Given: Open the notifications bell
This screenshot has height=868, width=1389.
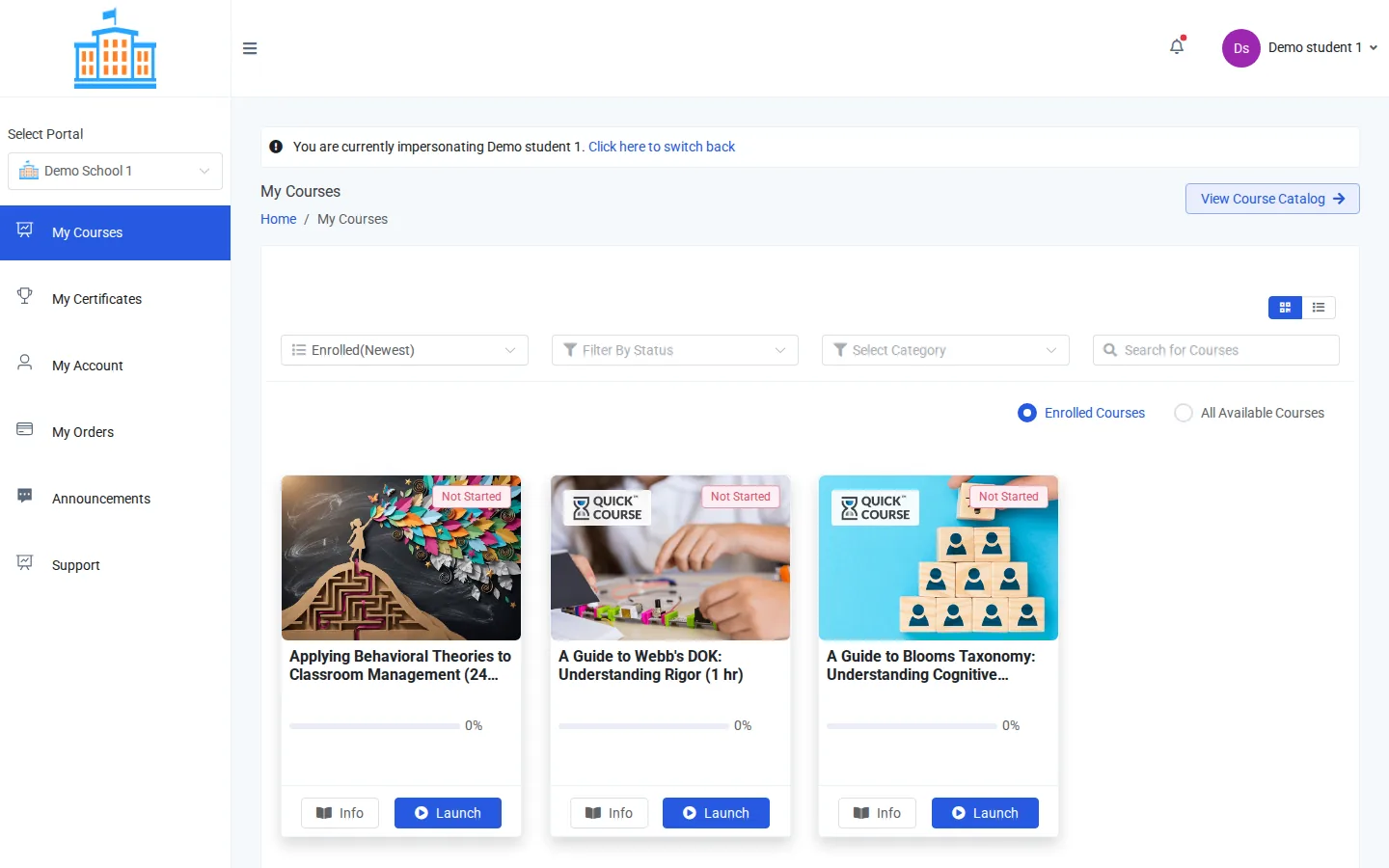Looking at the screenshot, I should coord(1177,46).
